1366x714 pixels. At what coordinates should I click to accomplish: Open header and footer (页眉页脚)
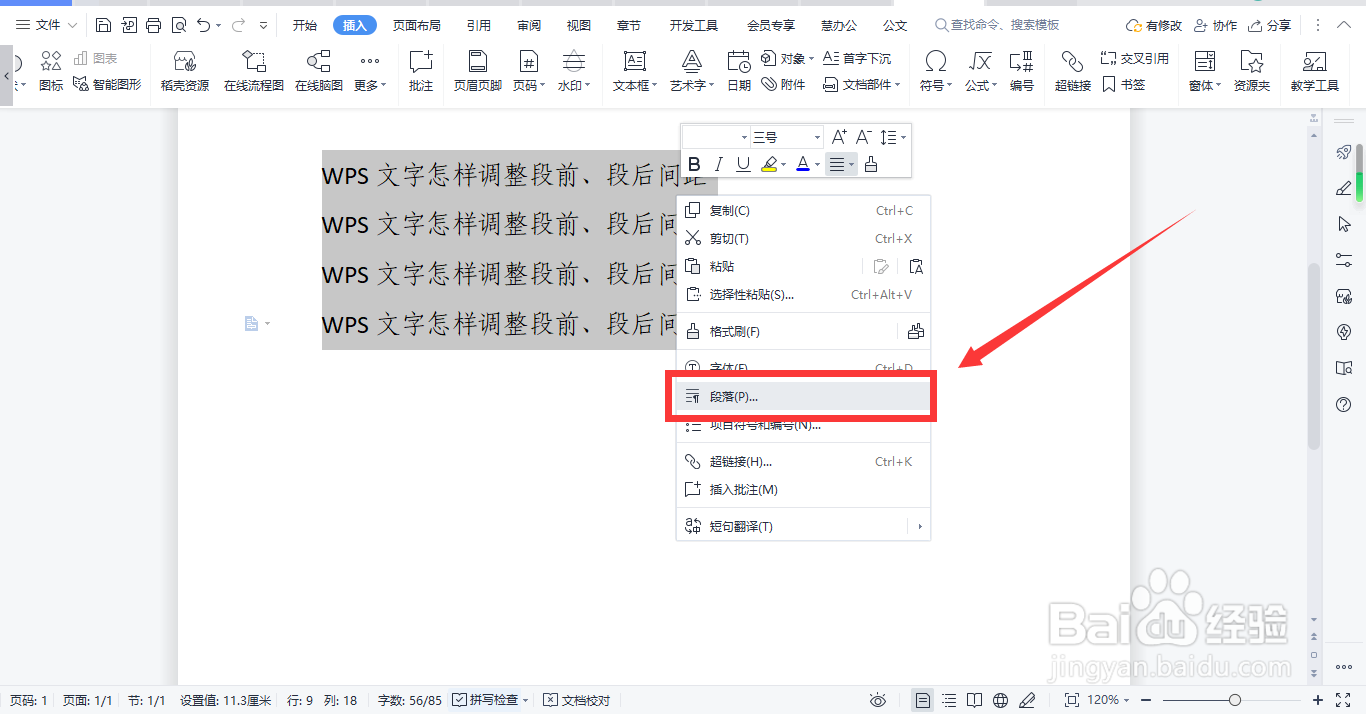coord(478,72)
